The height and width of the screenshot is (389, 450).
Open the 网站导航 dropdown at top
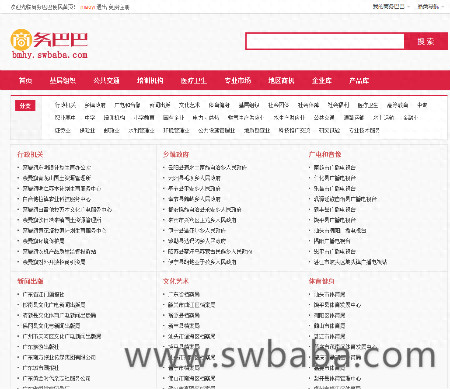tap(431, 6)
